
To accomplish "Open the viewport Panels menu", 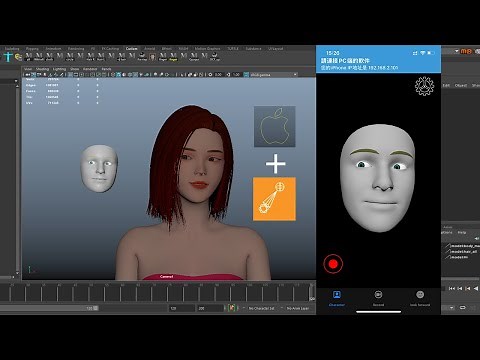I will pos(106,69).
